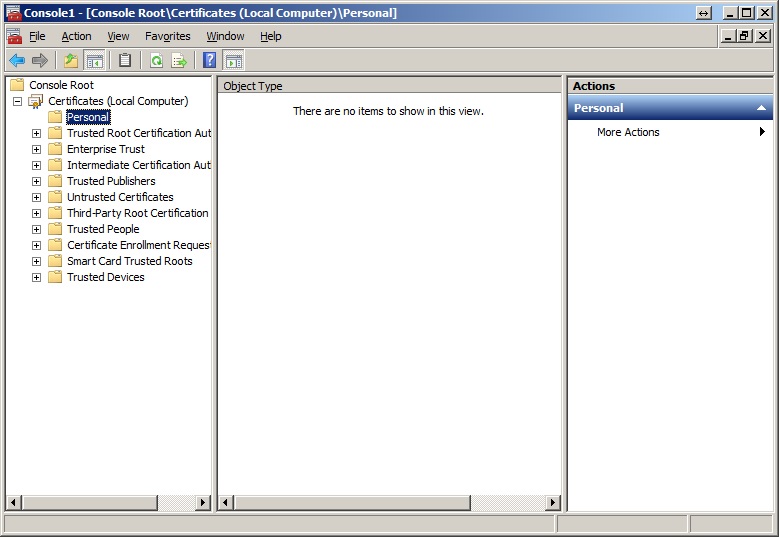The height and width of the screenshot is (539, 780).
Task: Click the green Refresh toolbar icon
Action: [x=157, y=61]
